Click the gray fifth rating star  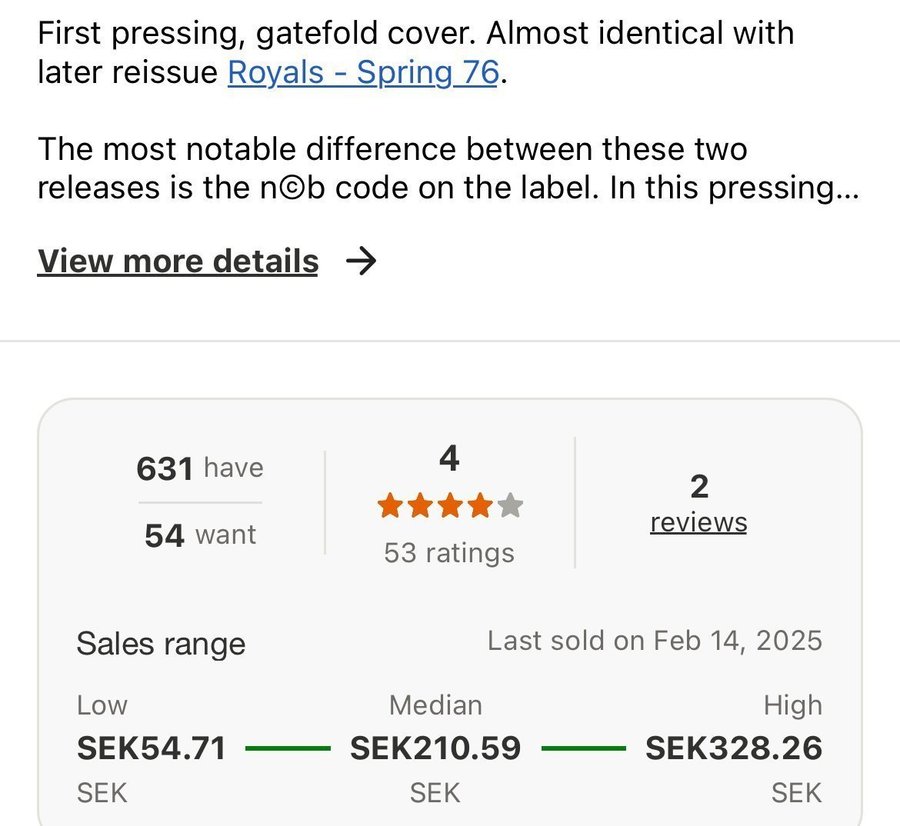pyautogui.click(x=510, y=506)
